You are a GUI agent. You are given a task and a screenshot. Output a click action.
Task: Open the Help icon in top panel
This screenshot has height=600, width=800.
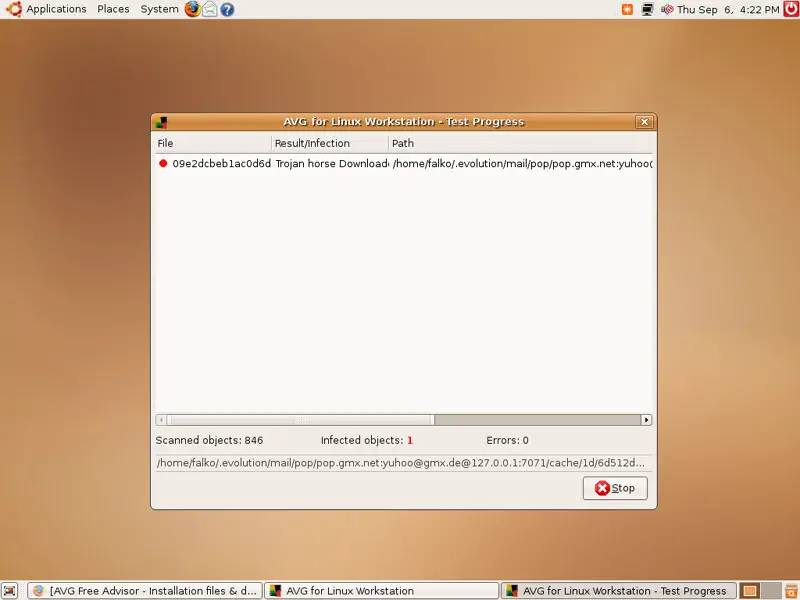228,9
